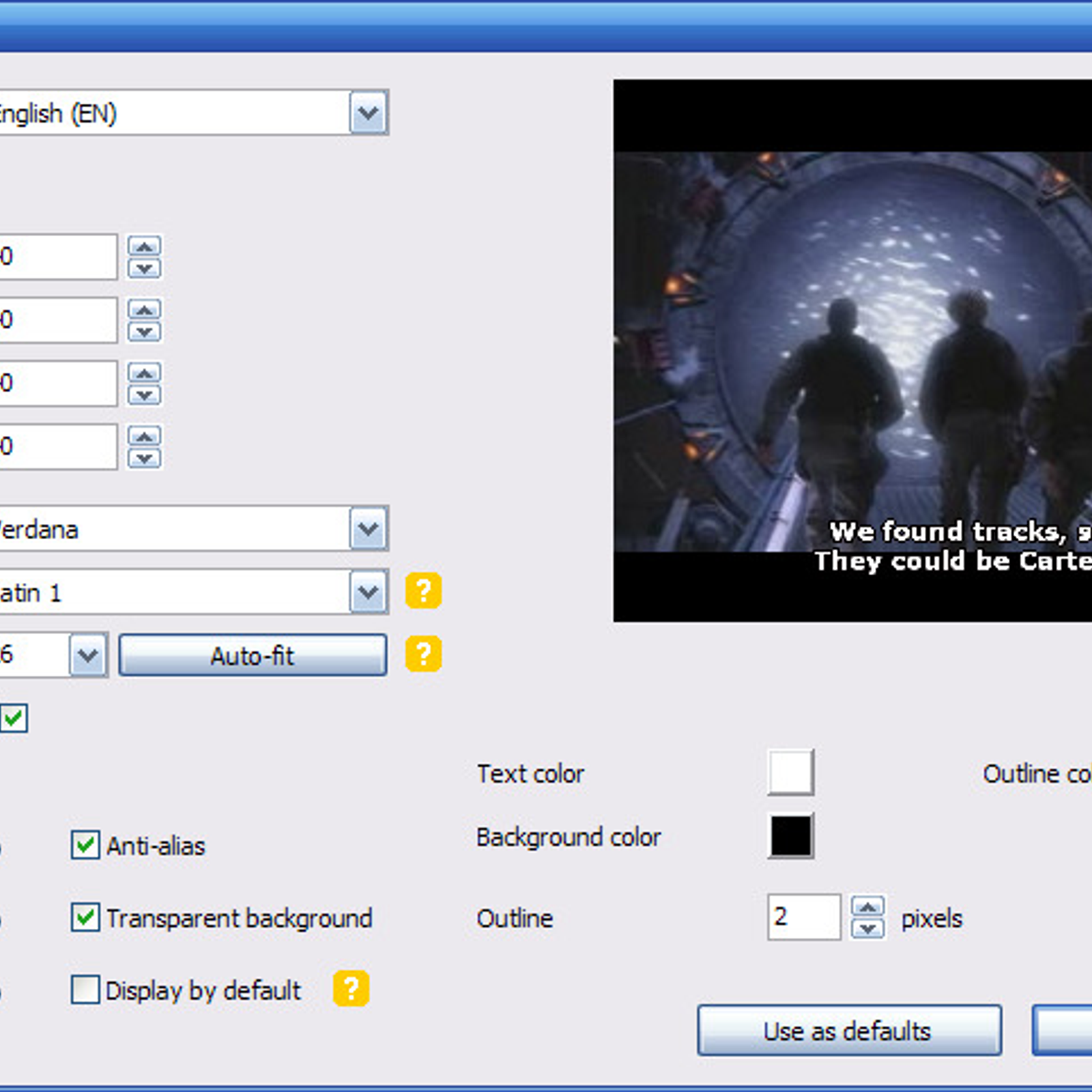Expand the Latin 1 charset dropdown
1092x1092 pixels.
click(x=369, y=591)
